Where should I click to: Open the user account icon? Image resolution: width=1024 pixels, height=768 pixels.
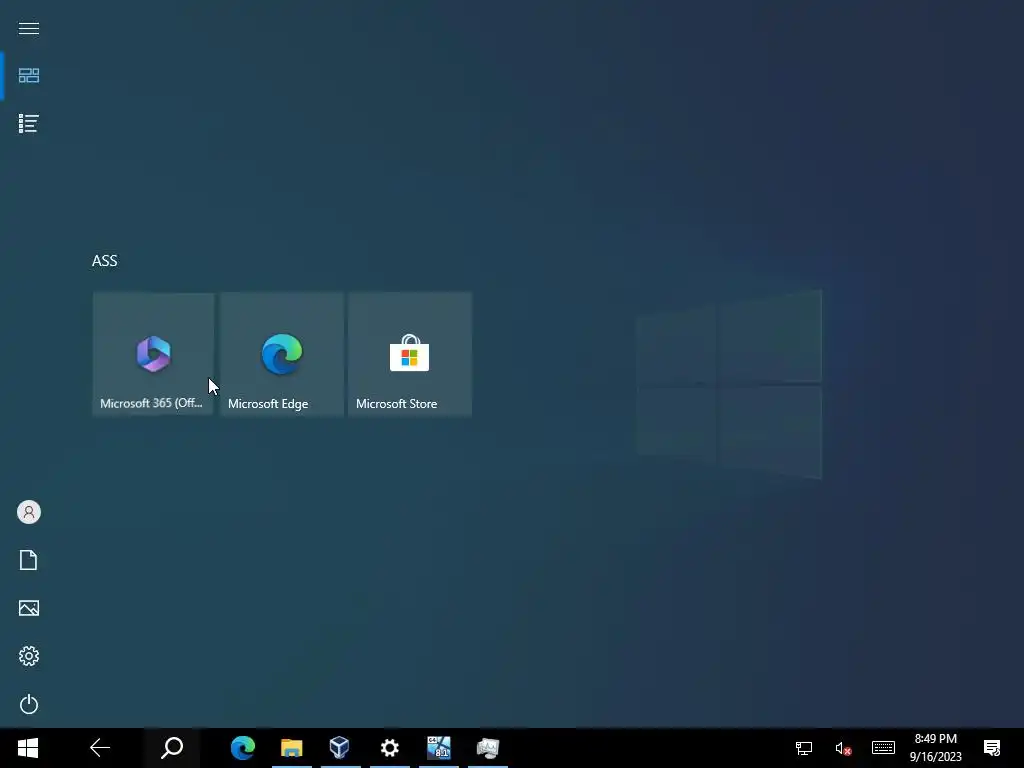[29, 512]
